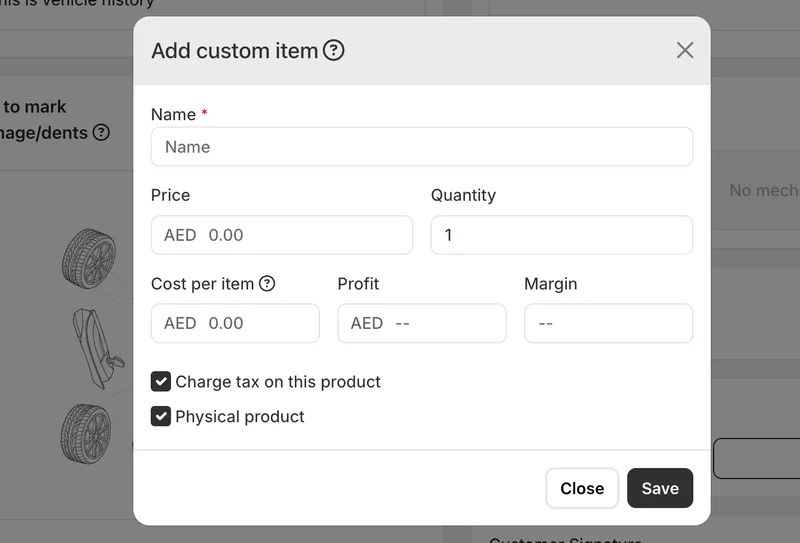This screenshot has height=543, width=800.
Task: Uncheck the Physical product checkbox
Action: click(x=161, y=416)
